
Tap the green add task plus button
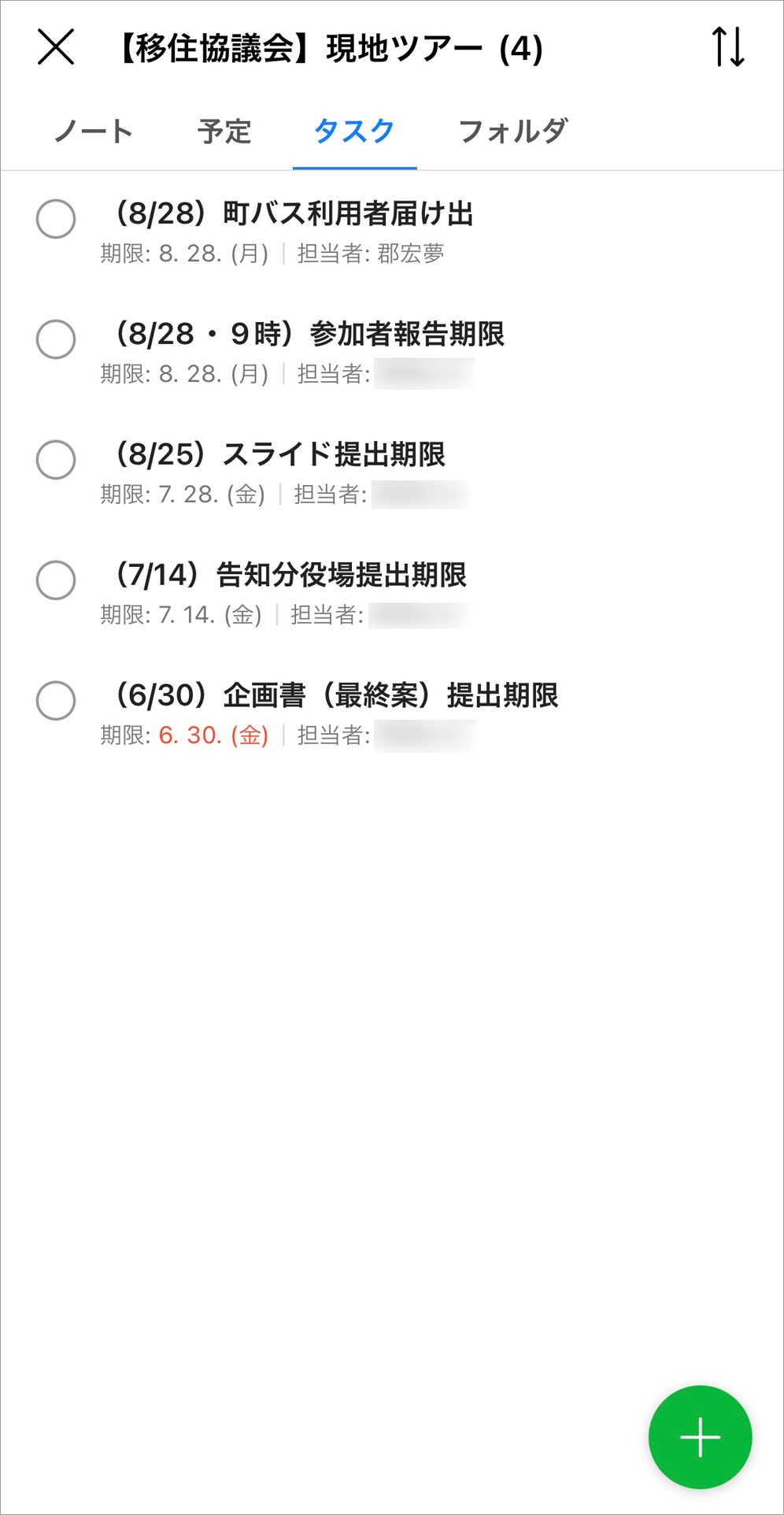click(700, 1437)
